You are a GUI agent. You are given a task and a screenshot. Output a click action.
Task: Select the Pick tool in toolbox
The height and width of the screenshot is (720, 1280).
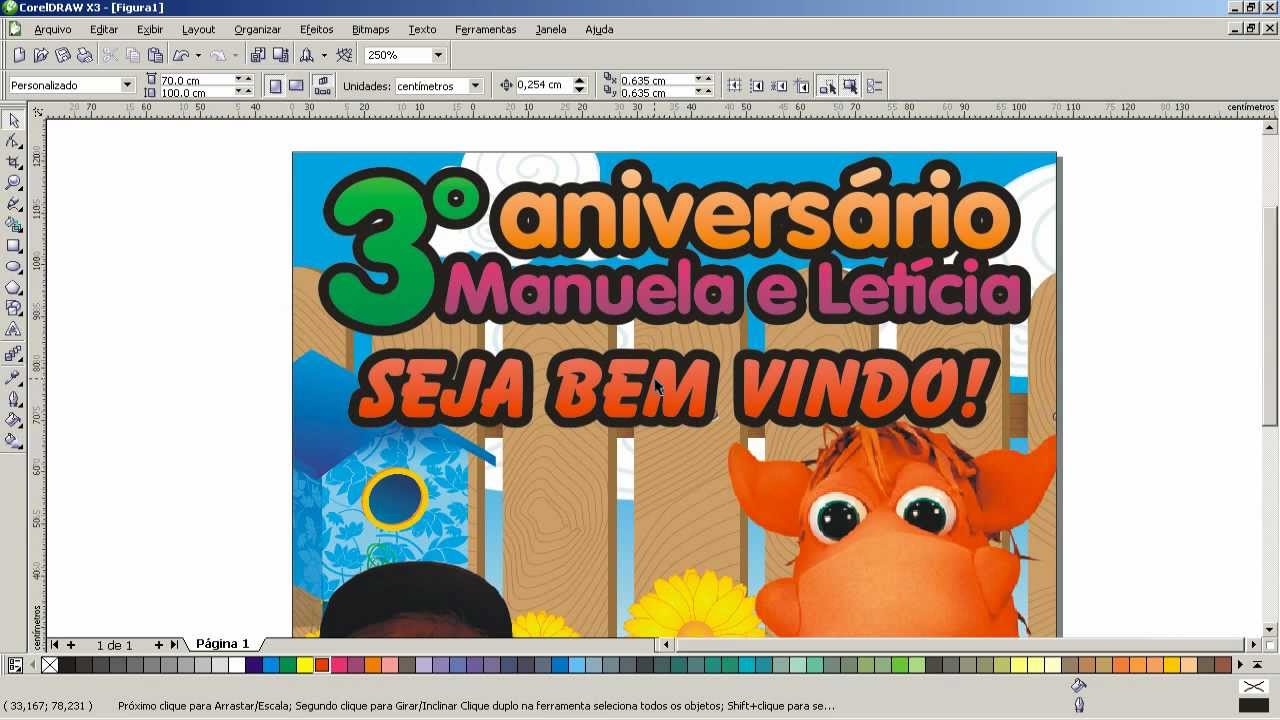click(13, 120)
